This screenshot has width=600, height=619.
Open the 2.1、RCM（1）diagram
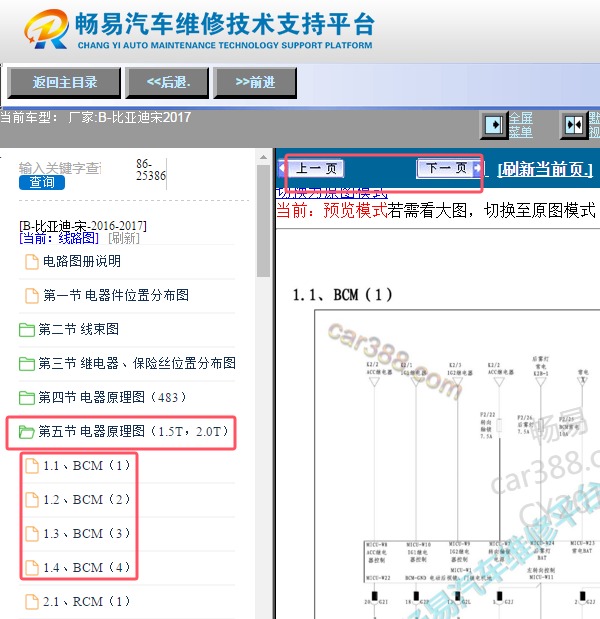pos(86,602)
